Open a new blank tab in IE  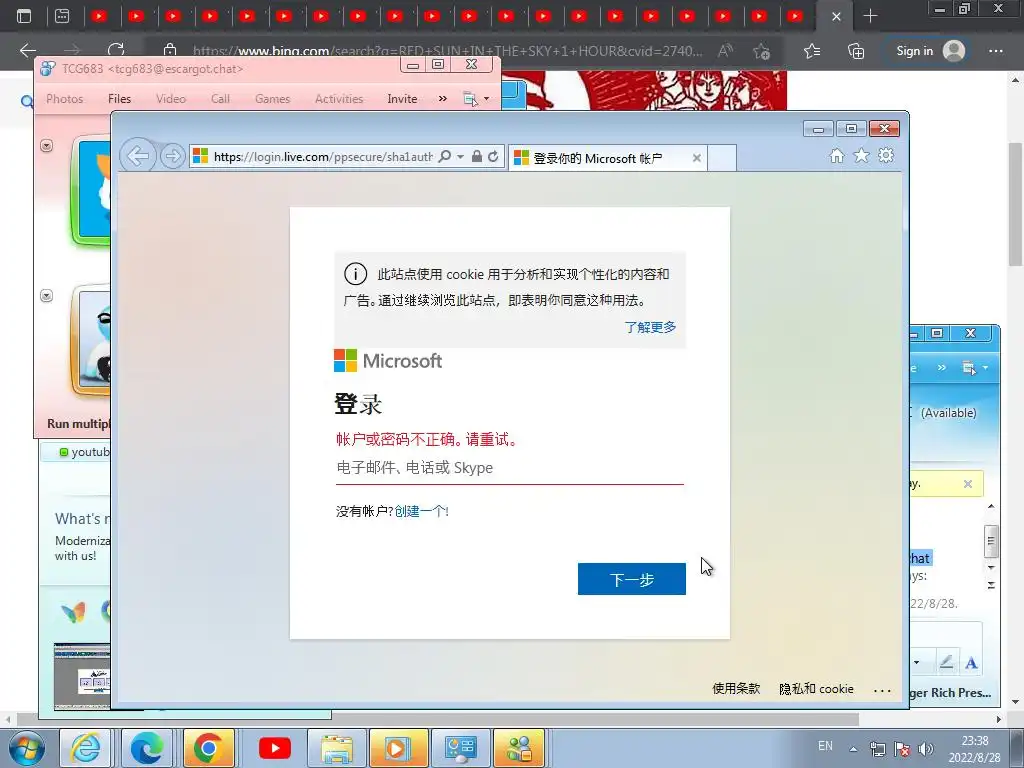(x=722, y=158)
